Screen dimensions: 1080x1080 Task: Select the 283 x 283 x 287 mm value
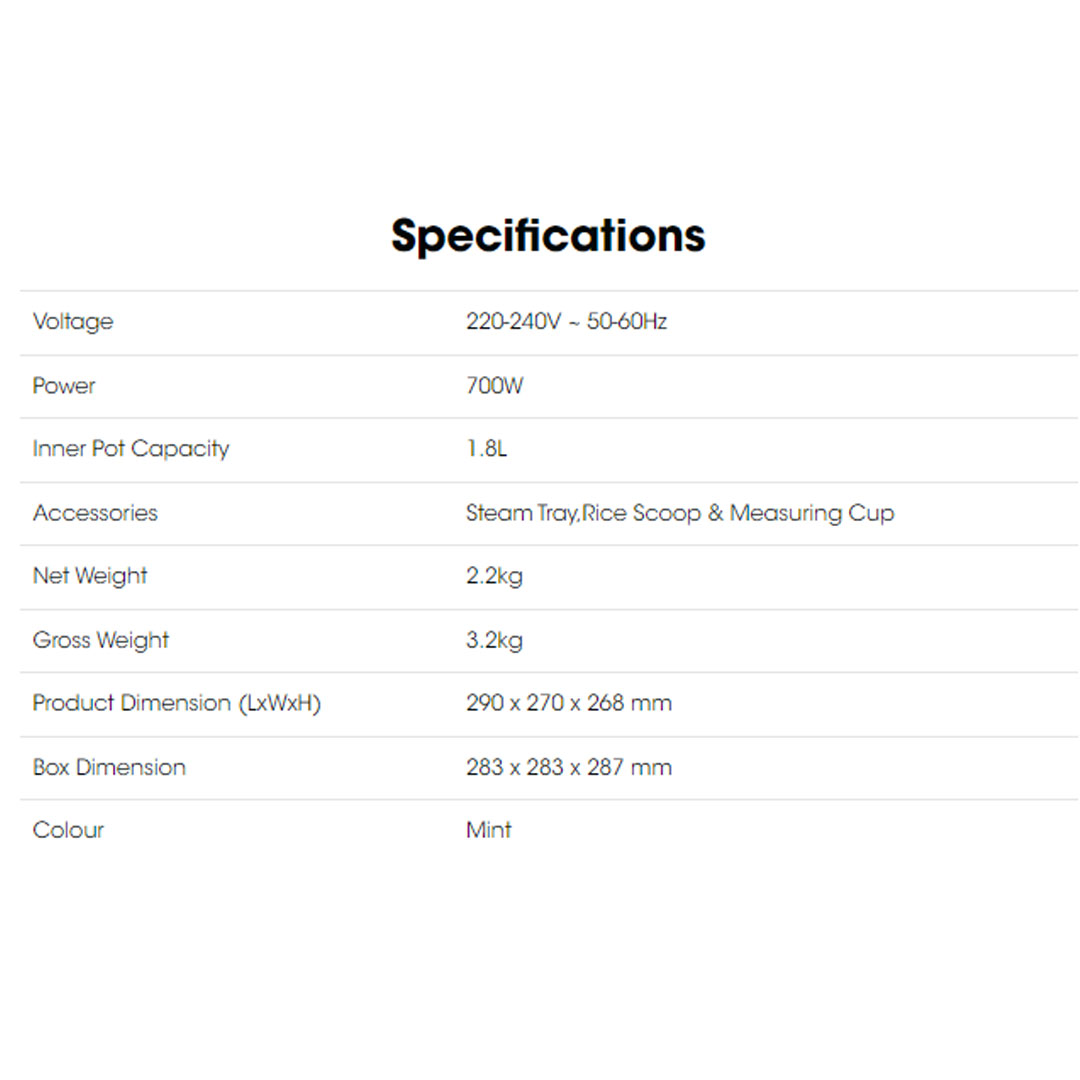tap(569, 767)
